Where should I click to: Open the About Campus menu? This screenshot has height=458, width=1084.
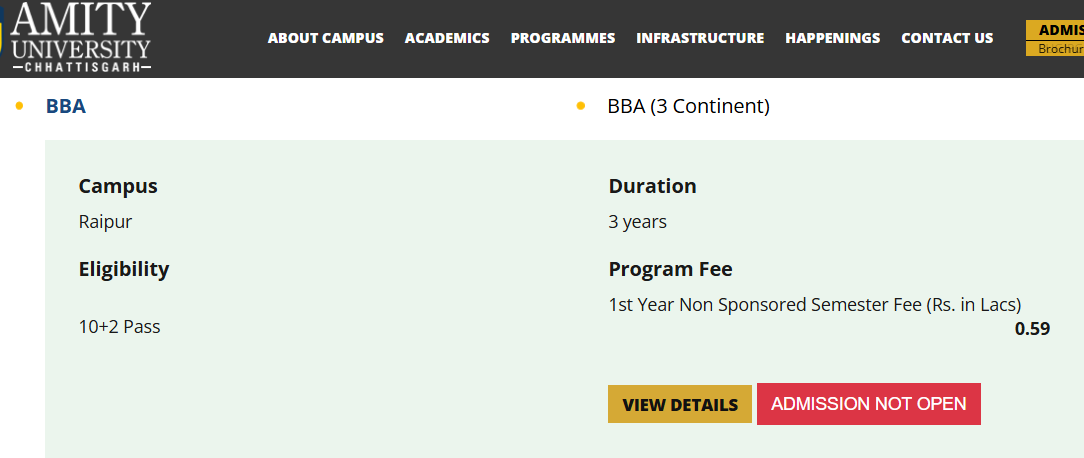pos(326,38)
